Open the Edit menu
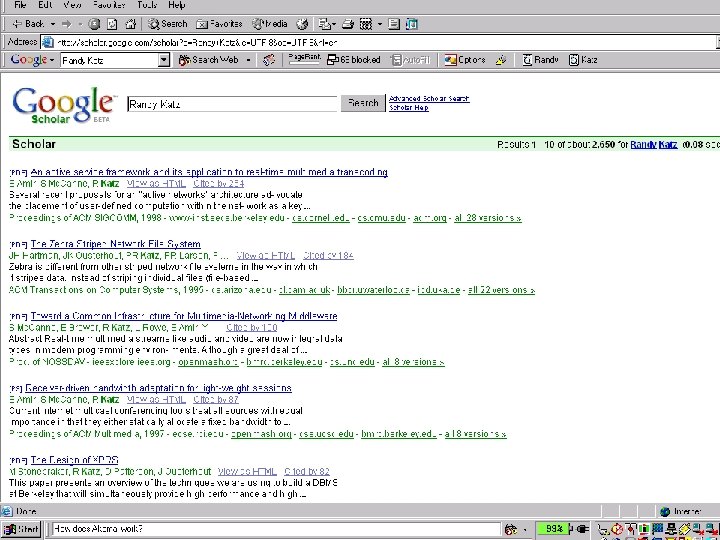Image resolution: width=720 pixels, height=540 pixels. [45, 5]
